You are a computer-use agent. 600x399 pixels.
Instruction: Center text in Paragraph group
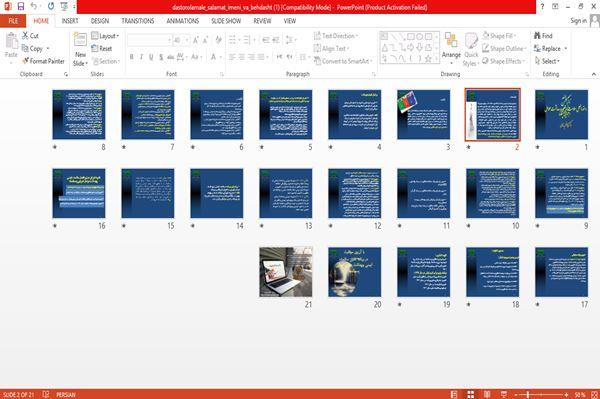242,57
